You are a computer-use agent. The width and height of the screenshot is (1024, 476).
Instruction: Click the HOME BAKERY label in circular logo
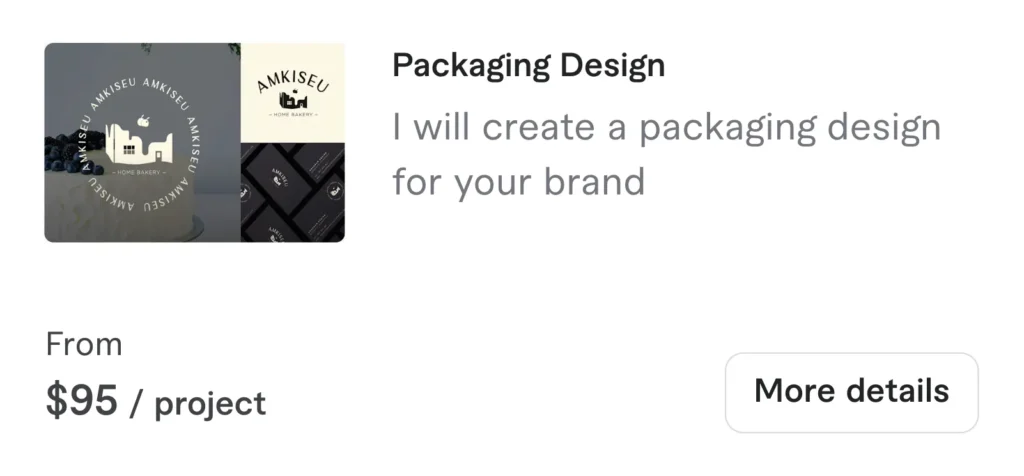(x=139, y=172)
